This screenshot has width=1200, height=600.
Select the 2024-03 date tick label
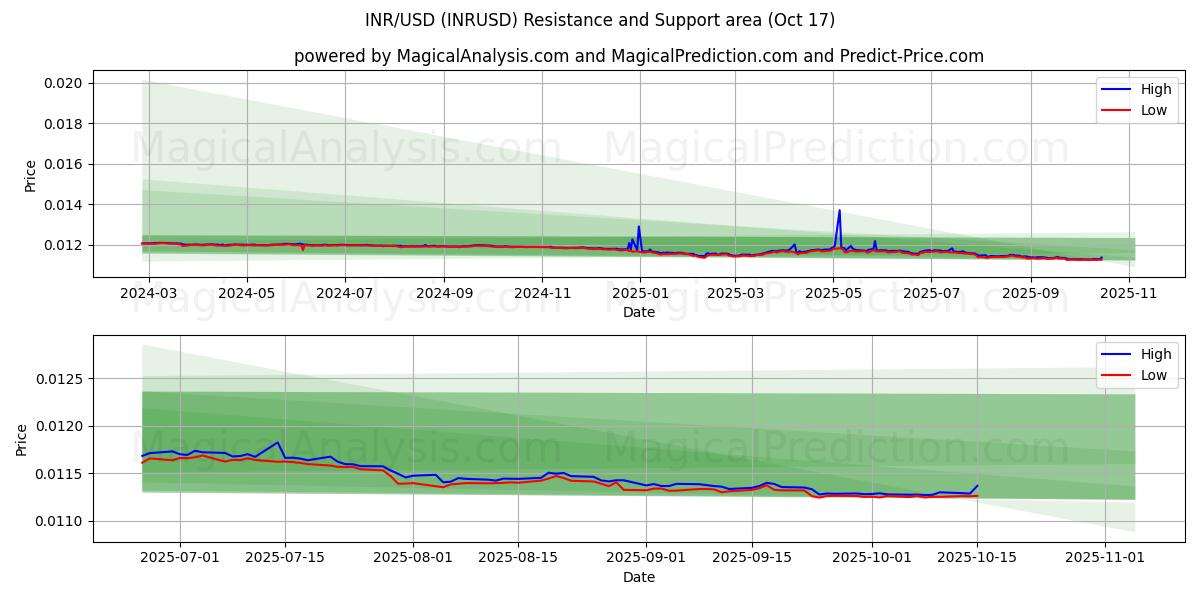tap(149, 294)
